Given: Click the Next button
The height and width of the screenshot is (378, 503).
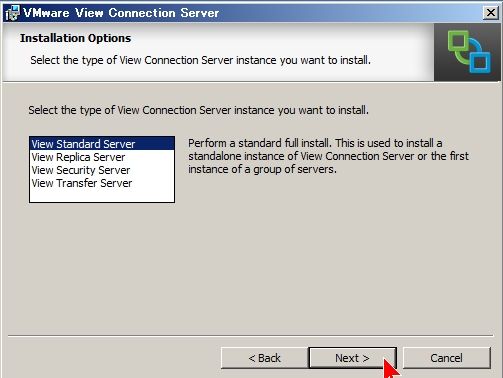Looking at the screenshot, I should coord(352,358).
